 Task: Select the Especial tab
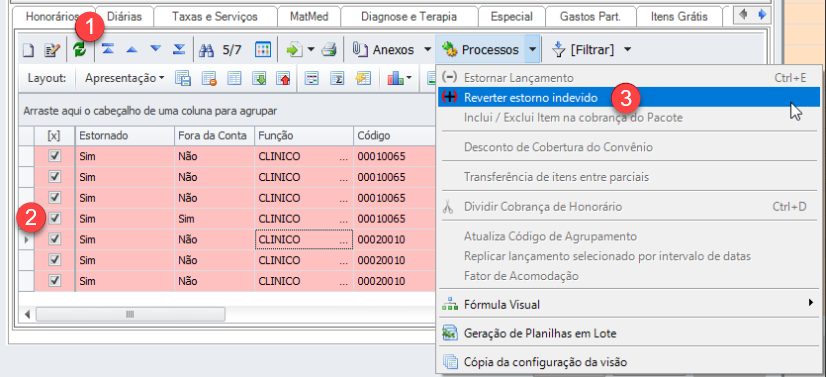(x=512, y=16)
